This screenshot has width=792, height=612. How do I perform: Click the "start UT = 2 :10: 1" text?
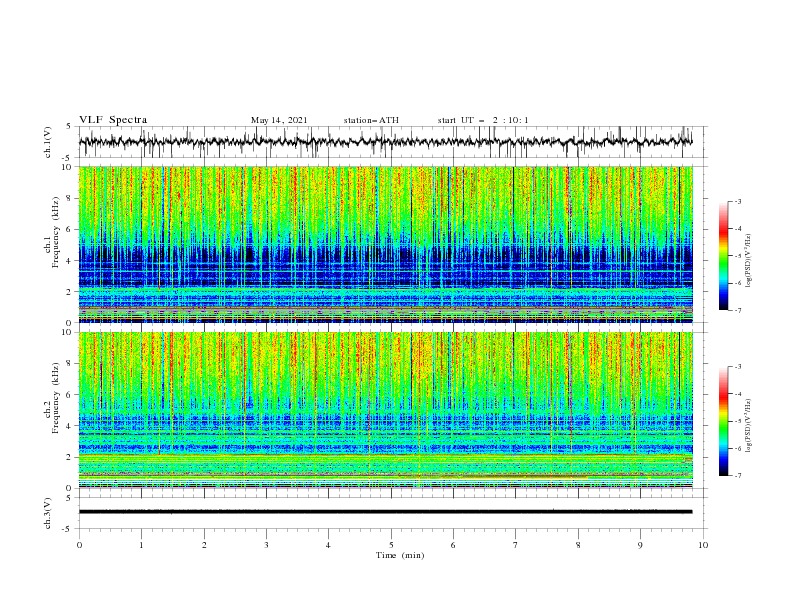point(482,120)
